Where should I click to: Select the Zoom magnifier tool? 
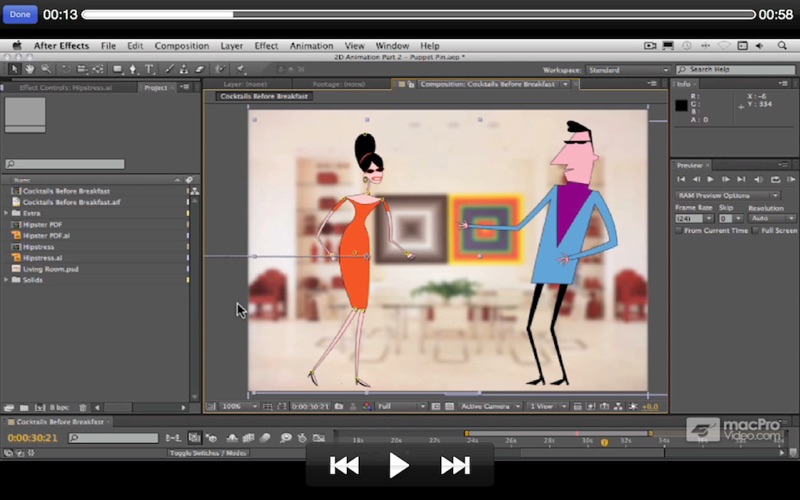pyautogui.click(x=46, y=69)
